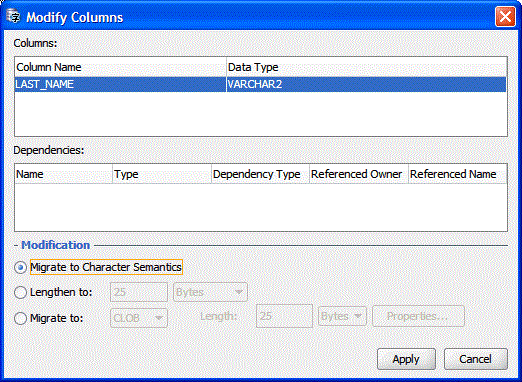Viewport: 522px width, 382px height.
Task: Click the VARCHAR2 data type cell
Action: 366,84
